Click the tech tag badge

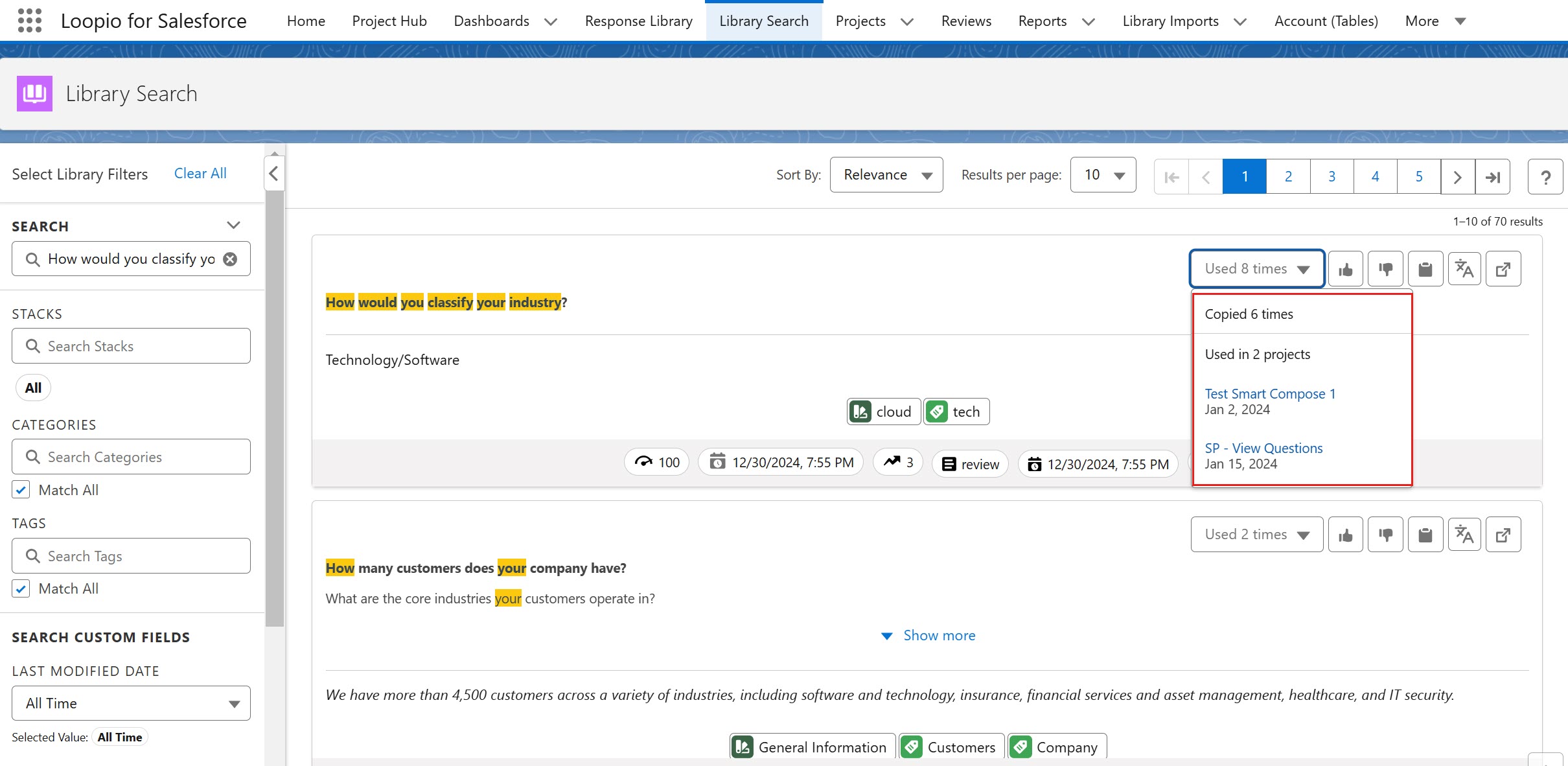point(956,412)
